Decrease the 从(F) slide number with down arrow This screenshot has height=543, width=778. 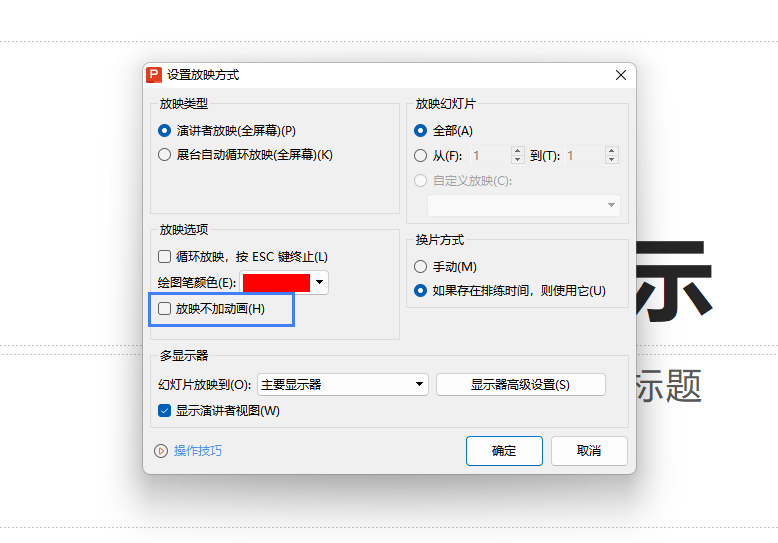pyautogui.click(x=518, y=160)
